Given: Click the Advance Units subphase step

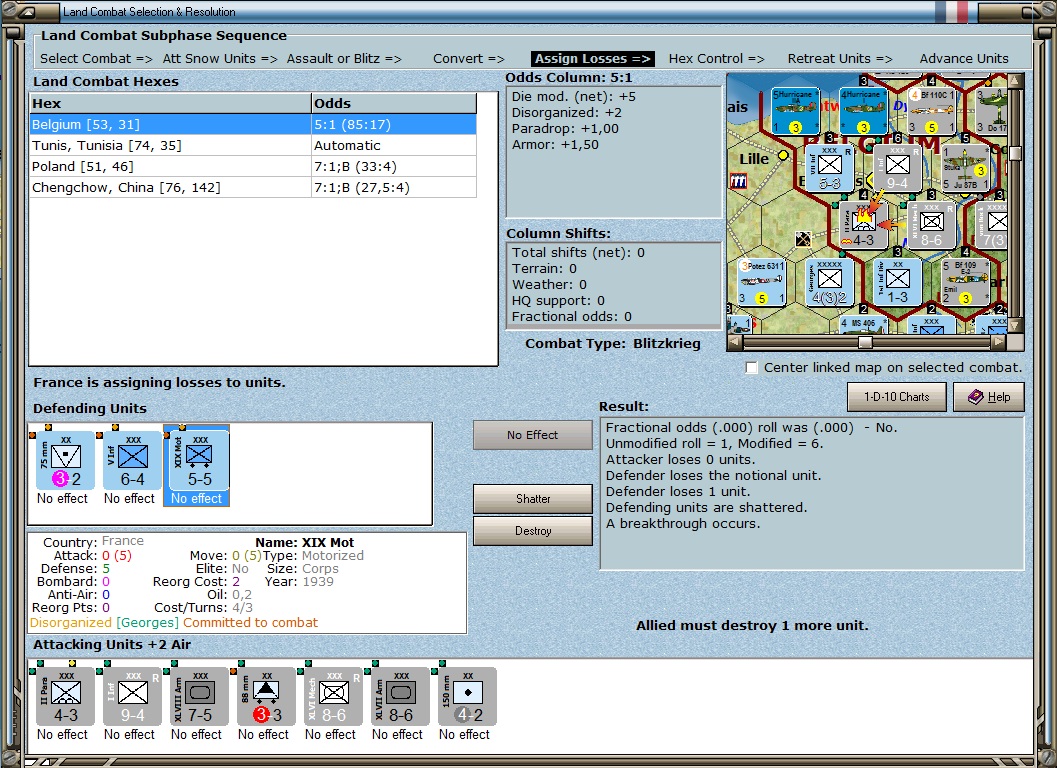Looking at the screenshot, I should [964, 59].
